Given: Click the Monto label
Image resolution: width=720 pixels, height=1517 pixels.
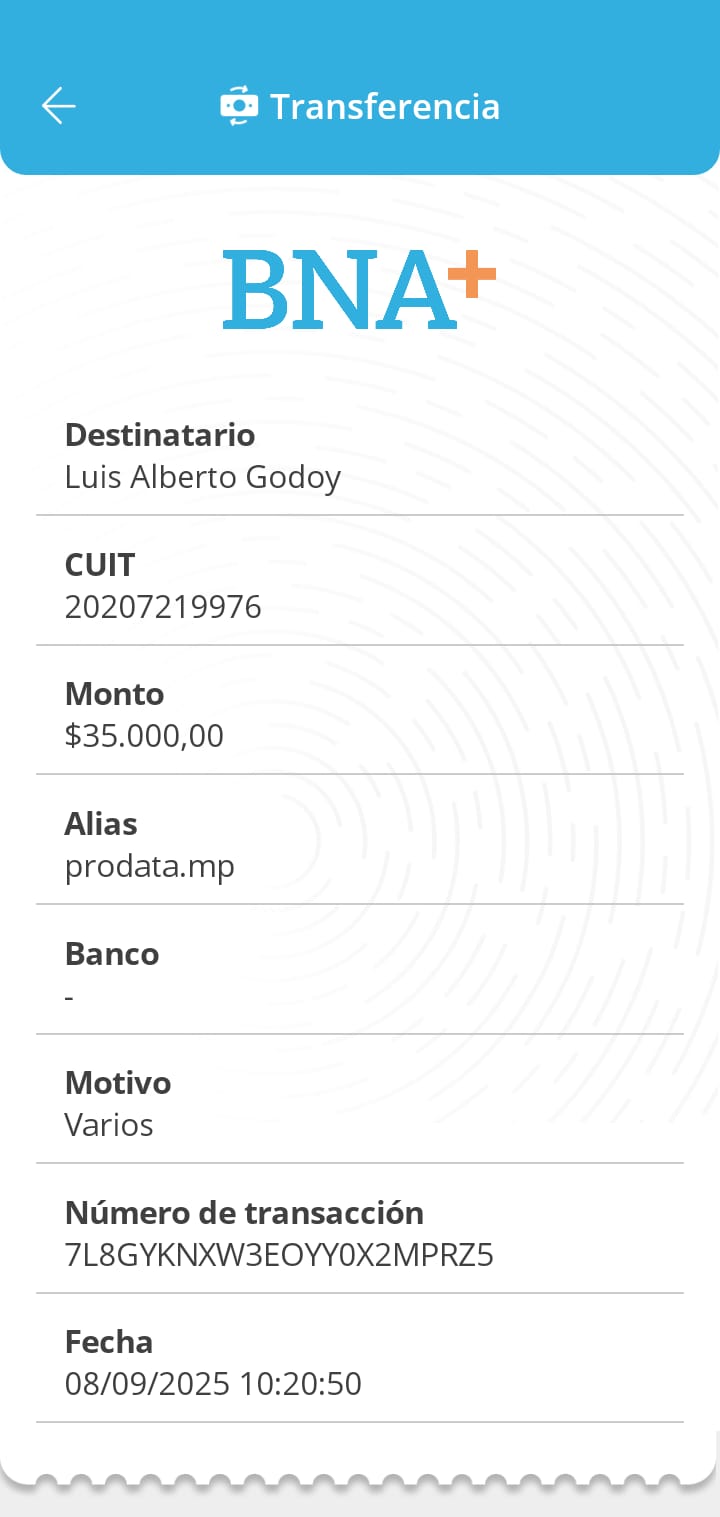Looking at the screenshot, I should [114, 694].
